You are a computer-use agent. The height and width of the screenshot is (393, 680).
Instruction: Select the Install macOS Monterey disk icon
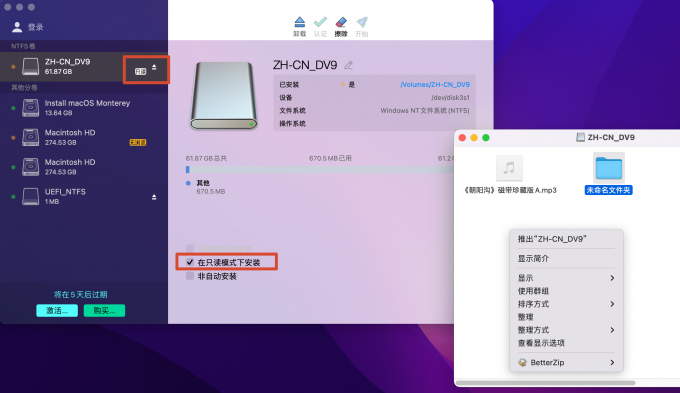pos(30,108)
